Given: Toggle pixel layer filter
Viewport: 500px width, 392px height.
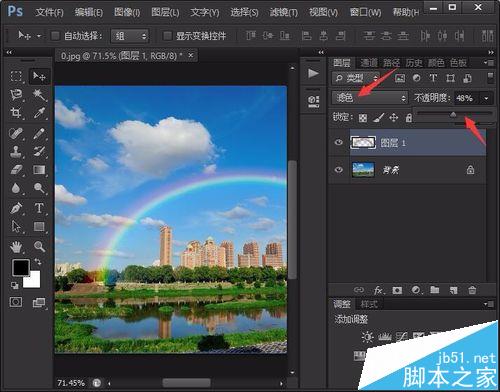Looking at the screenshot, I should (x=400, y=78).
